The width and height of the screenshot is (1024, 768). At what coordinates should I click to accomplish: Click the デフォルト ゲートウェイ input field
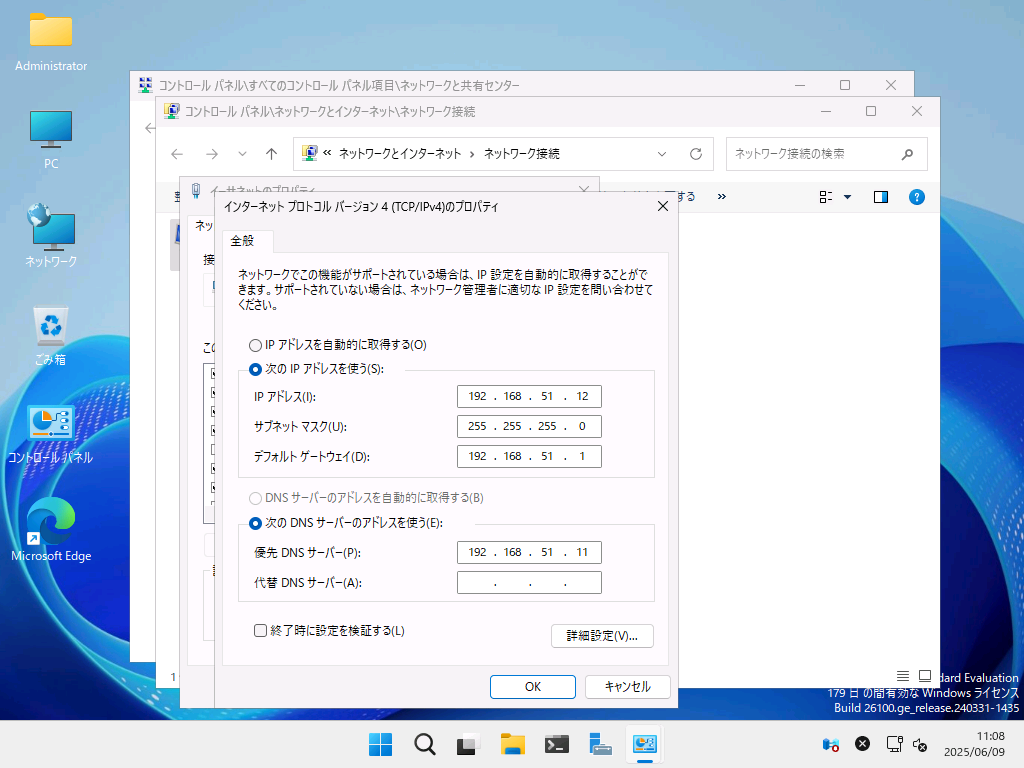(529, 456)
